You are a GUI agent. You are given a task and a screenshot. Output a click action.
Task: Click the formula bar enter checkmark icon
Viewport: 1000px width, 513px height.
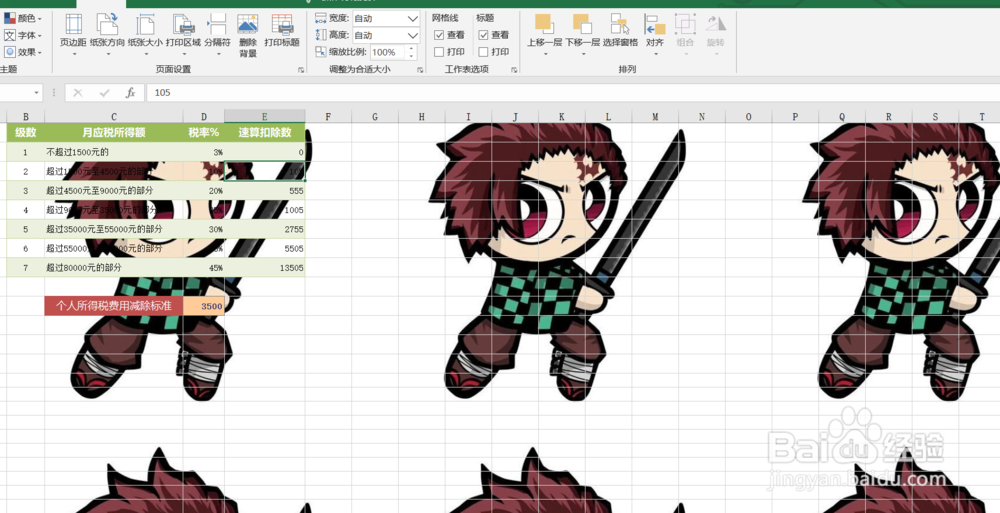(105, 93)
